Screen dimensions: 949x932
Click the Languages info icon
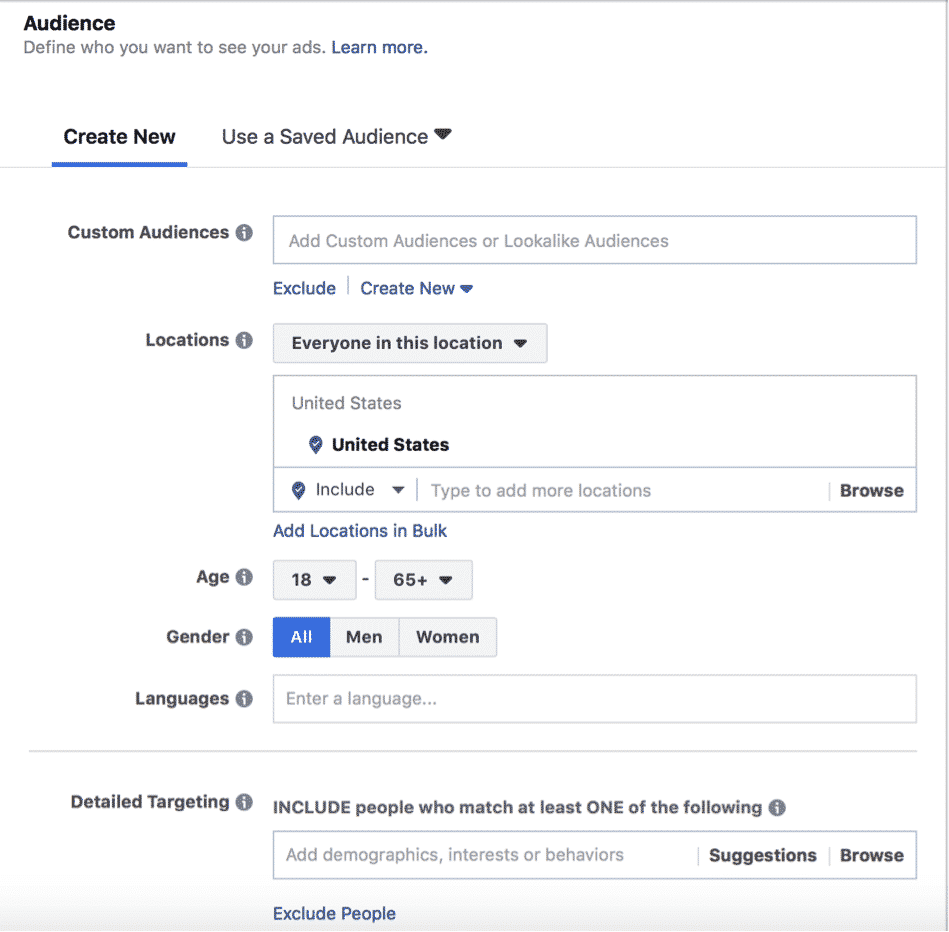click(244, 698)
